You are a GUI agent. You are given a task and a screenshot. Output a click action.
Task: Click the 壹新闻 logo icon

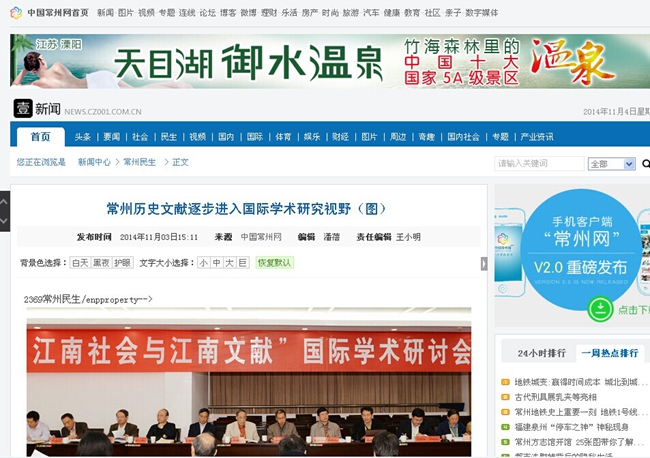pos(22,108)
